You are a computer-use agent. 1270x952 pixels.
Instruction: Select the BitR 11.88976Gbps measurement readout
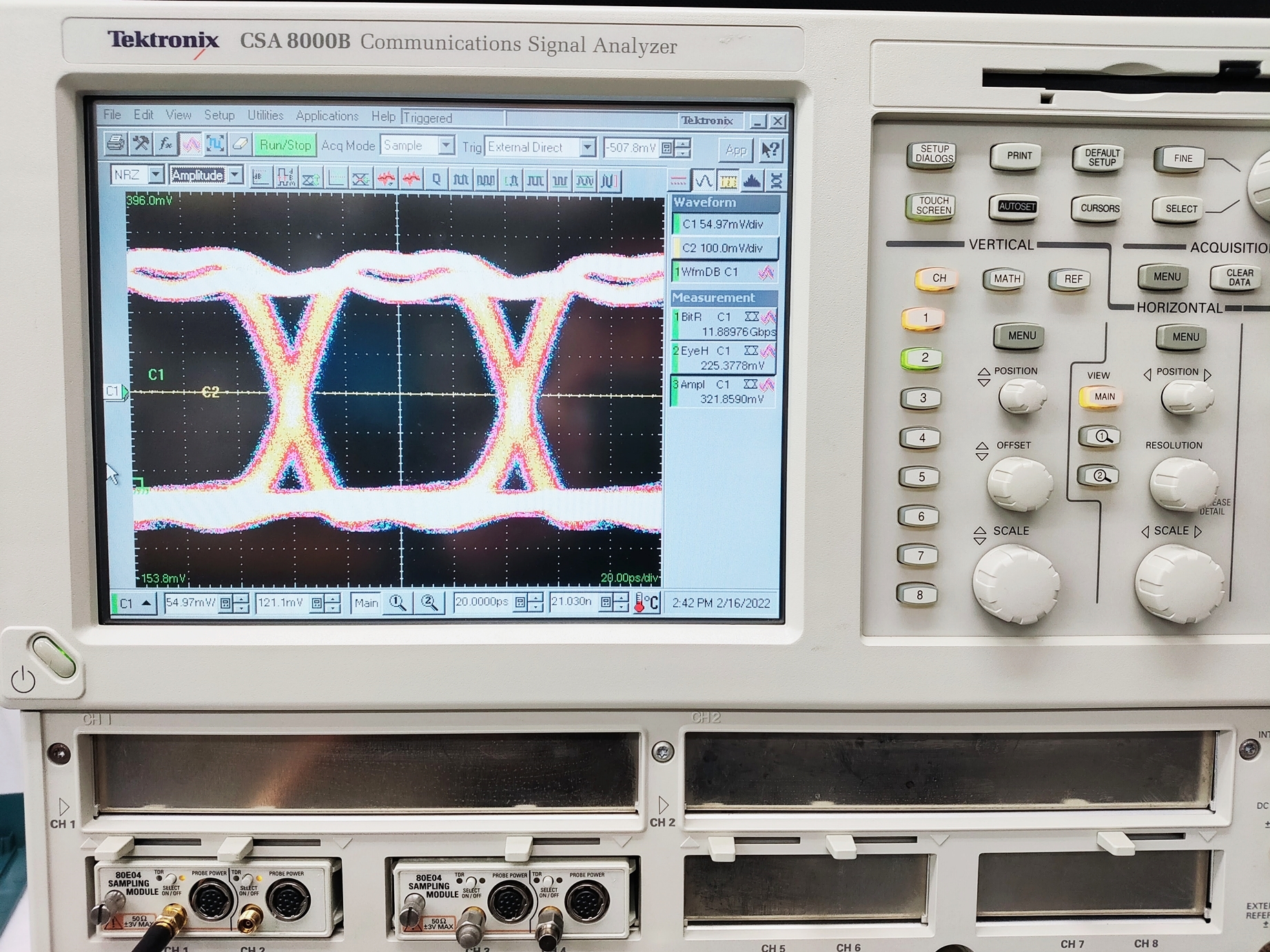pos(724,324)
